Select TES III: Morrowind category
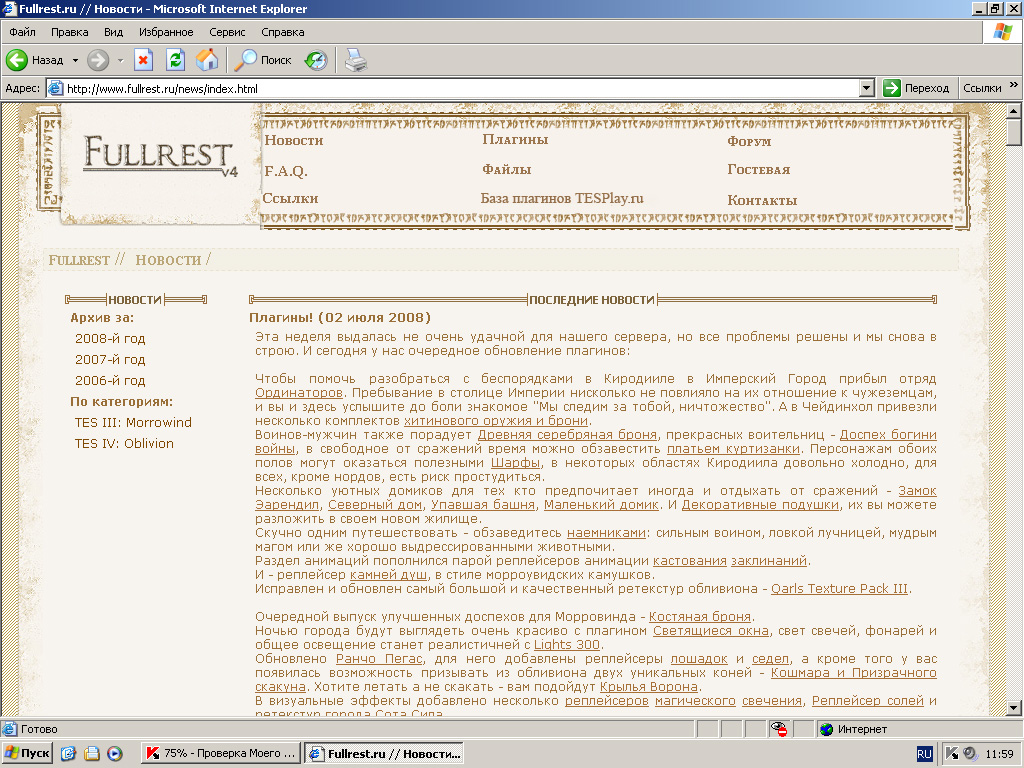 133,423
